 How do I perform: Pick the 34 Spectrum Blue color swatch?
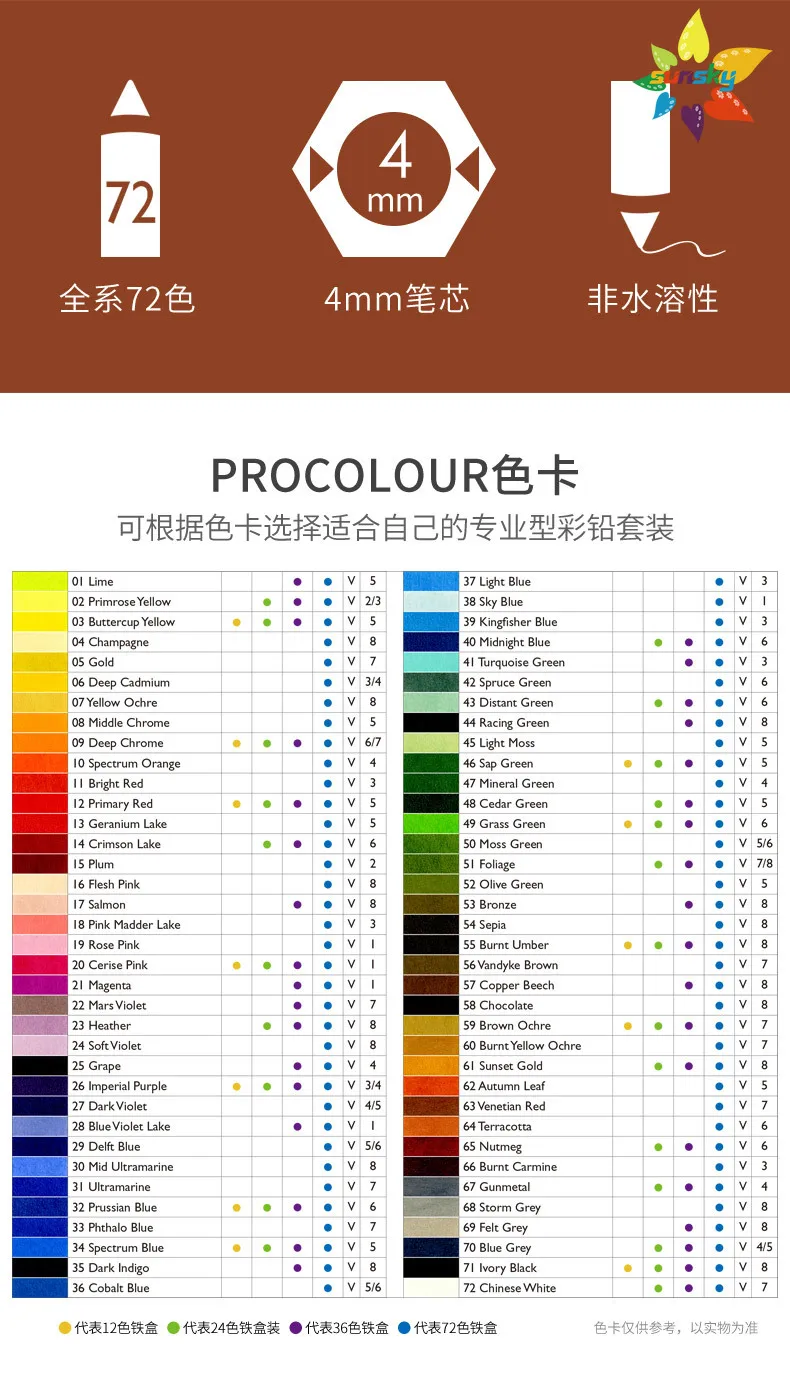click(40, 1247)
